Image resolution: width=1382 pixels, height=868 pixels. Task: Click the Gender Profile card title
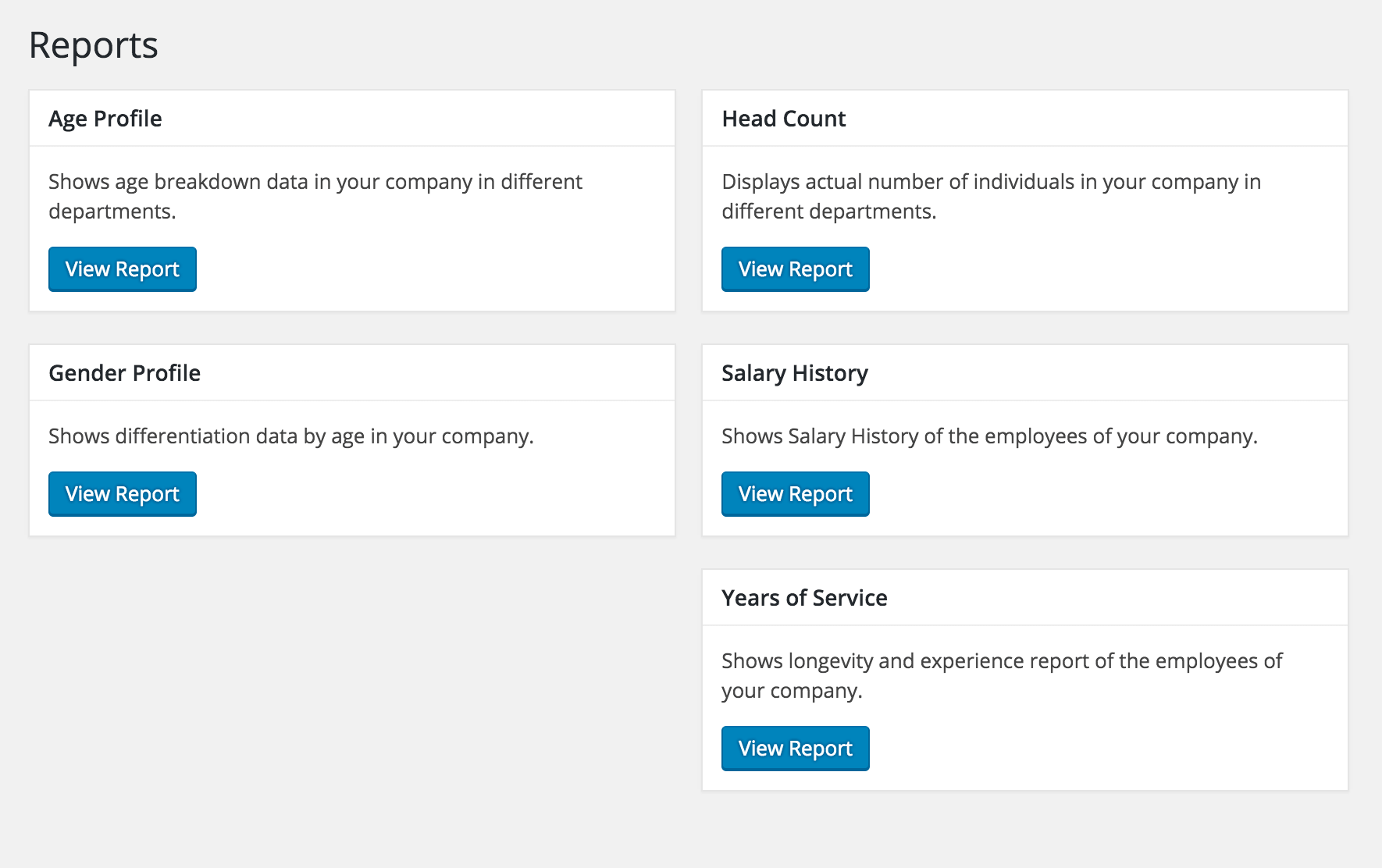[124, 373]
